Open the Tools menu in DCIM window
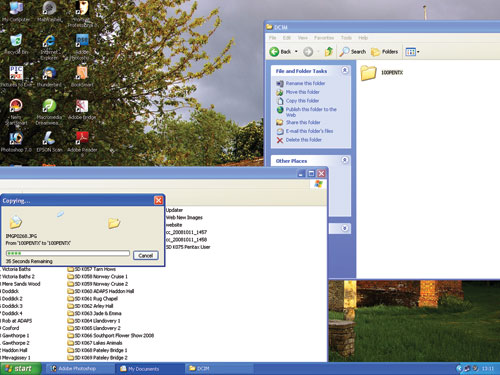 346,38
